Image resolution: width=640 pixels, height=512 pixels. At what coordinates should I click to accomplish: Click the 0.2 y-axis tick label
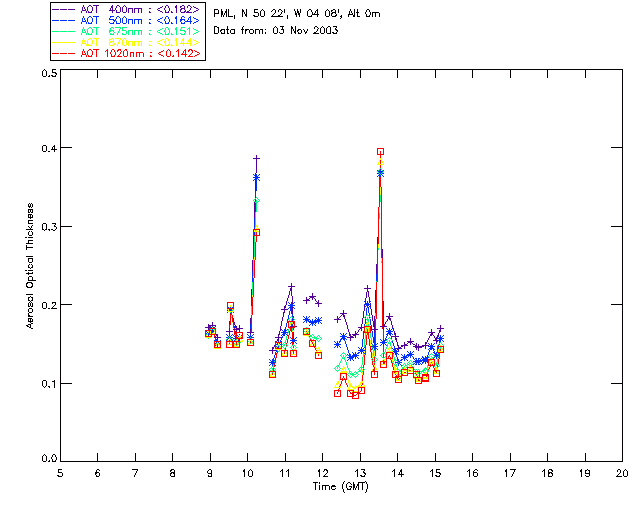[x=49, y=305]
